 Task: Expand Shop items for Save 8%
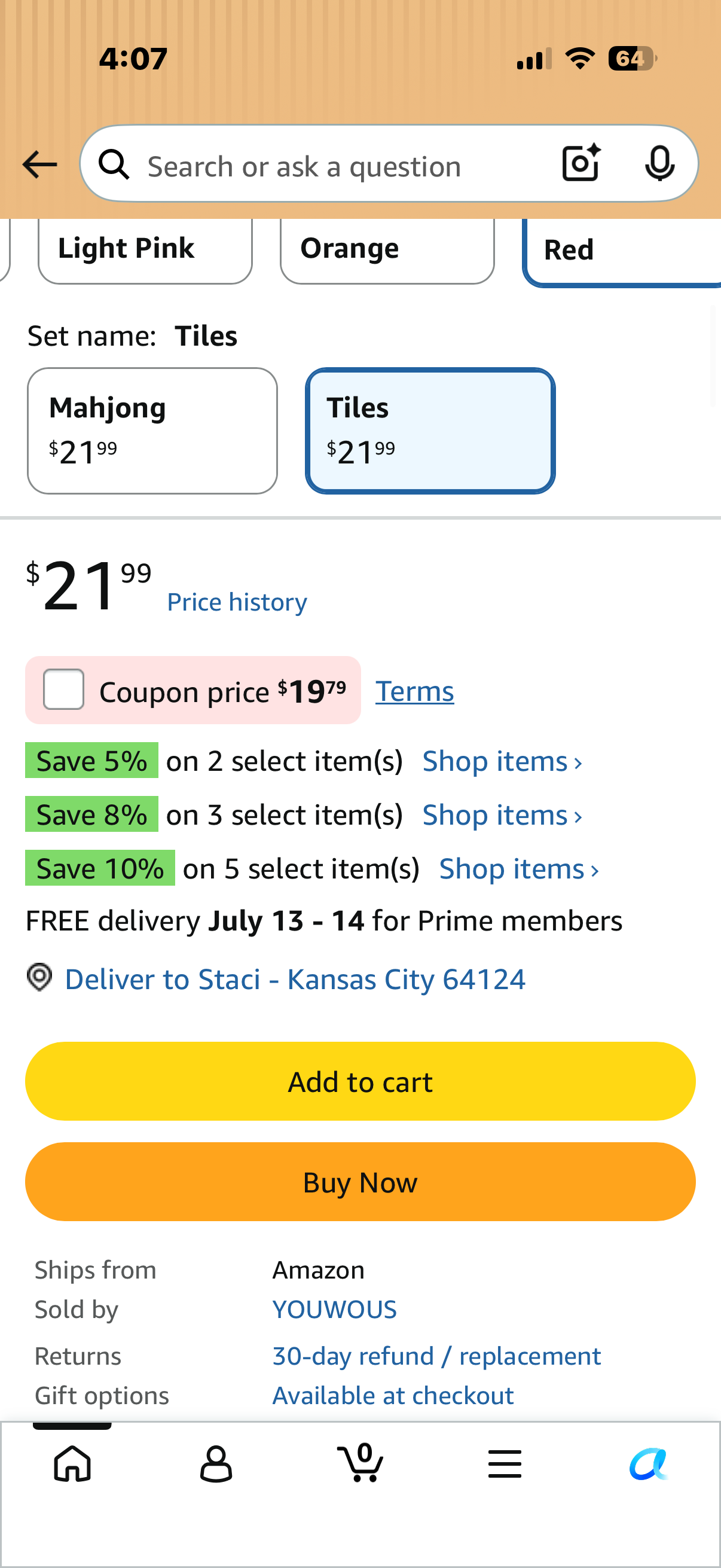pos(503,814)
